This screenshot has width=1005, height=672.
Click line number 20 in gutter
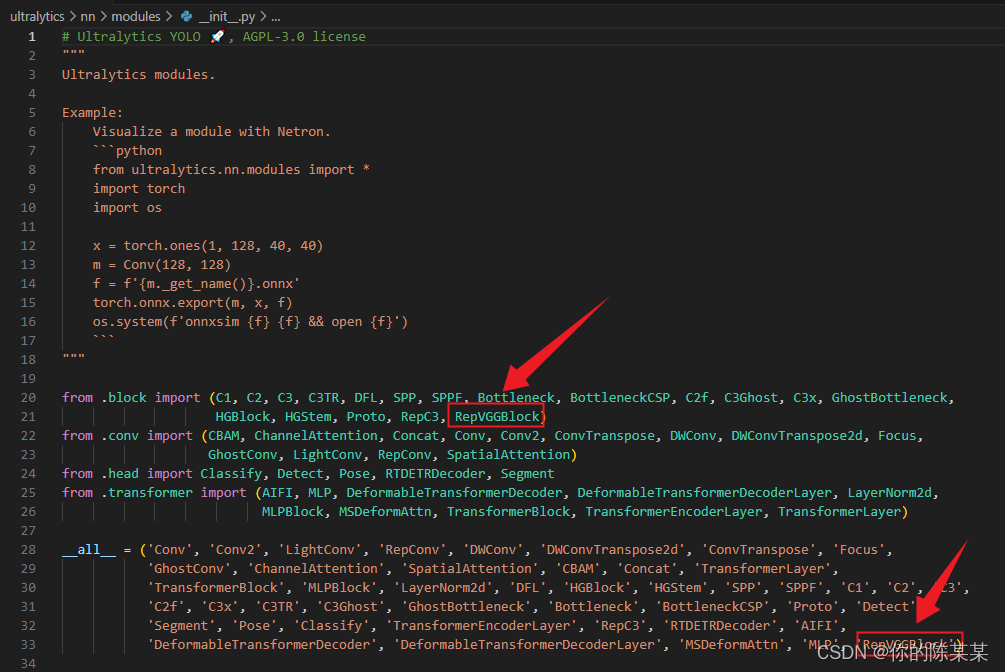[x=28, y=398]
